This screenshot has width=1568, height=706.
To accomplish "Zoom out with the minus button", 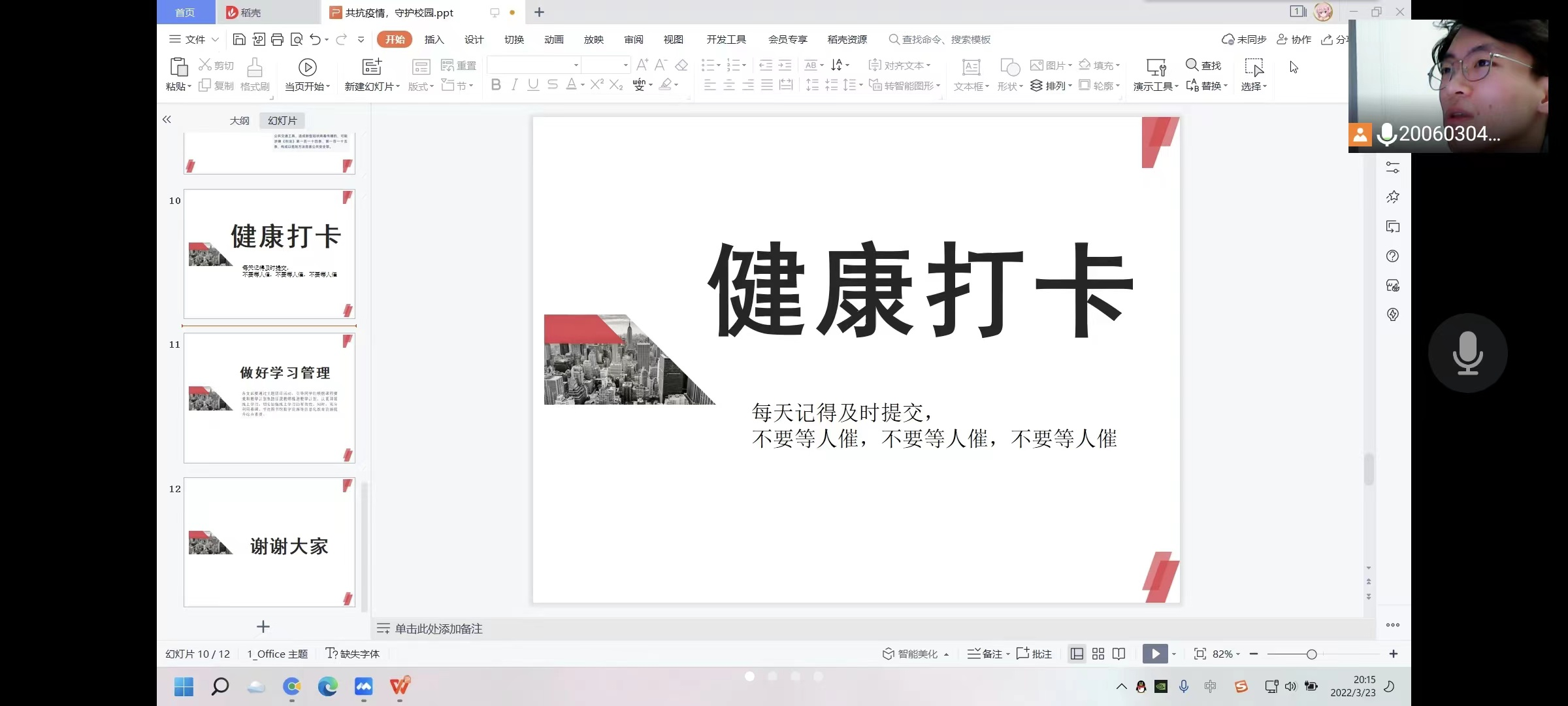I will point(1254,654).
